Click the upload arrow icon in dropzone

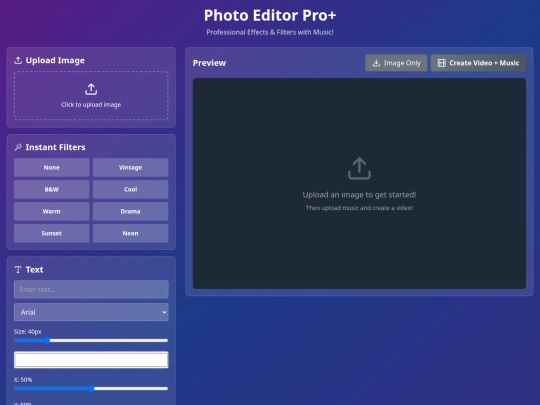coord(91,89)
